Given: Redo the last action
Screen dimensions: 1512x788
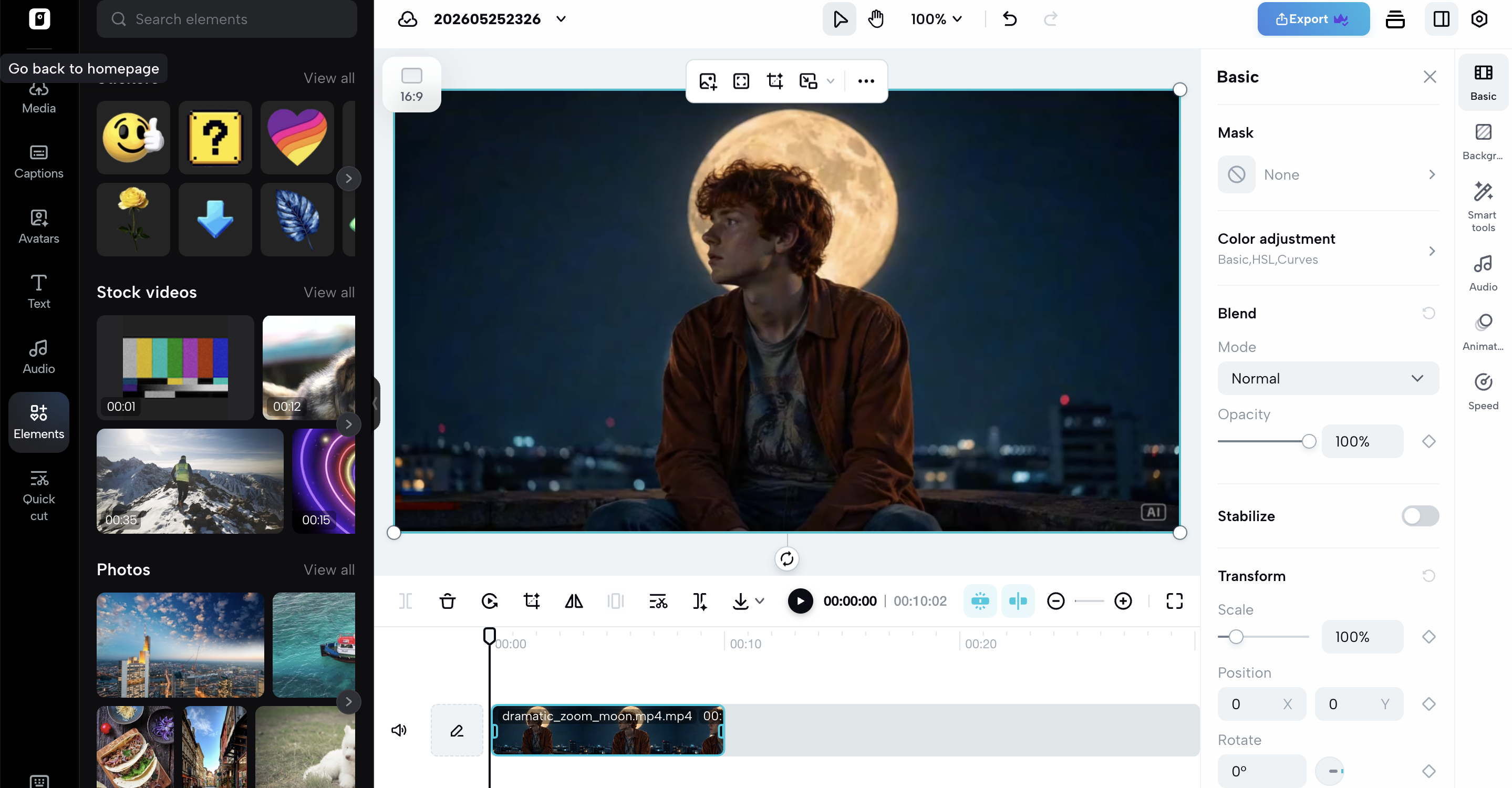Looking at the screenshot, I should 1051,19.
